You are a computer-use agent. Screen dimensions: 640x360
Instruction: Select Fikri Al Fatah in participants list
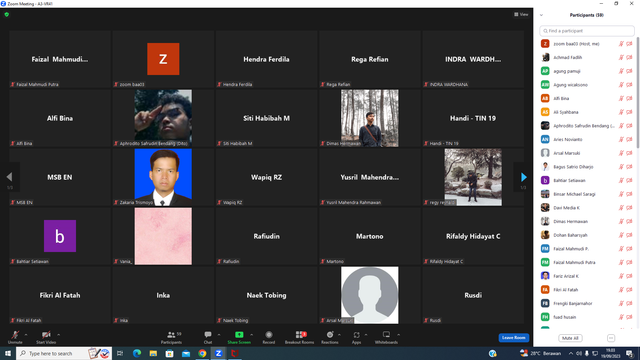point(586,289)
